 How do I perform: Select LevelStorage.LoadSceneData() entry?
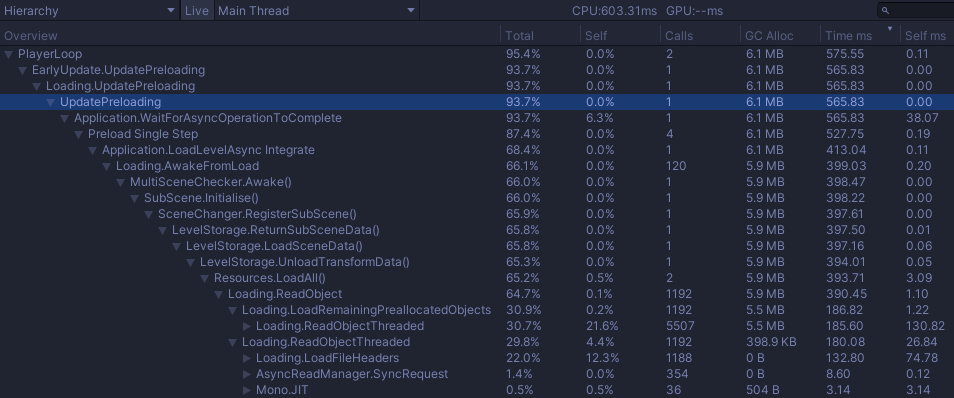click(x=274, y=246)
